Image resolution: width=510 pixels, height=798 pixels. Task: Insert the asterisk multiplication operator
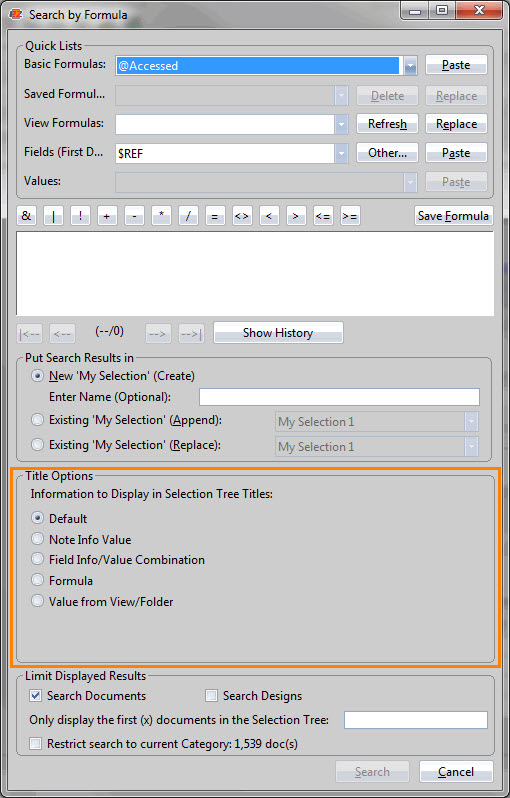click(161, 216)
